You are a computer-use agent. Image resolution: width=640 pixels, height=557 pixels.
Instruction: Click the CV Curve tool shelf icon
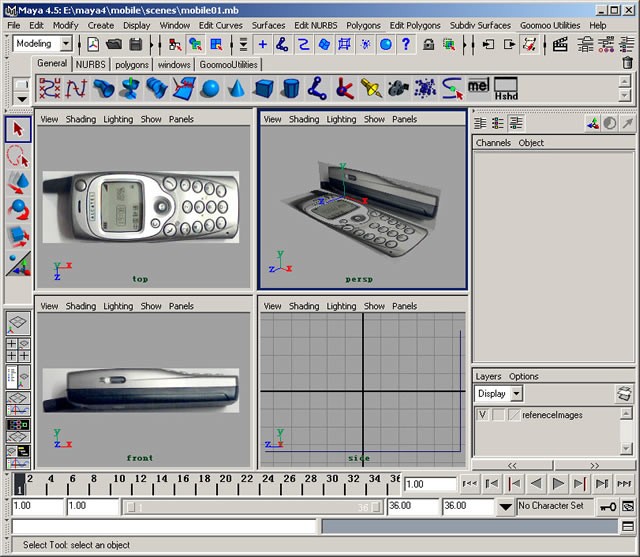50,88
